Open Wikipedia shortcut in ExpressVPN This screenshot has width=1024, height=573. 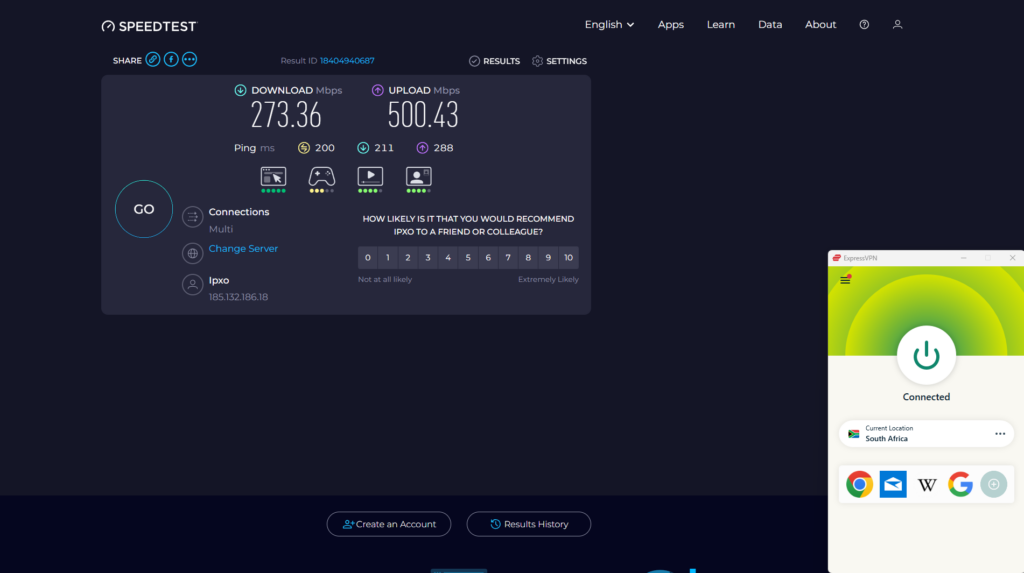(927, 484)
